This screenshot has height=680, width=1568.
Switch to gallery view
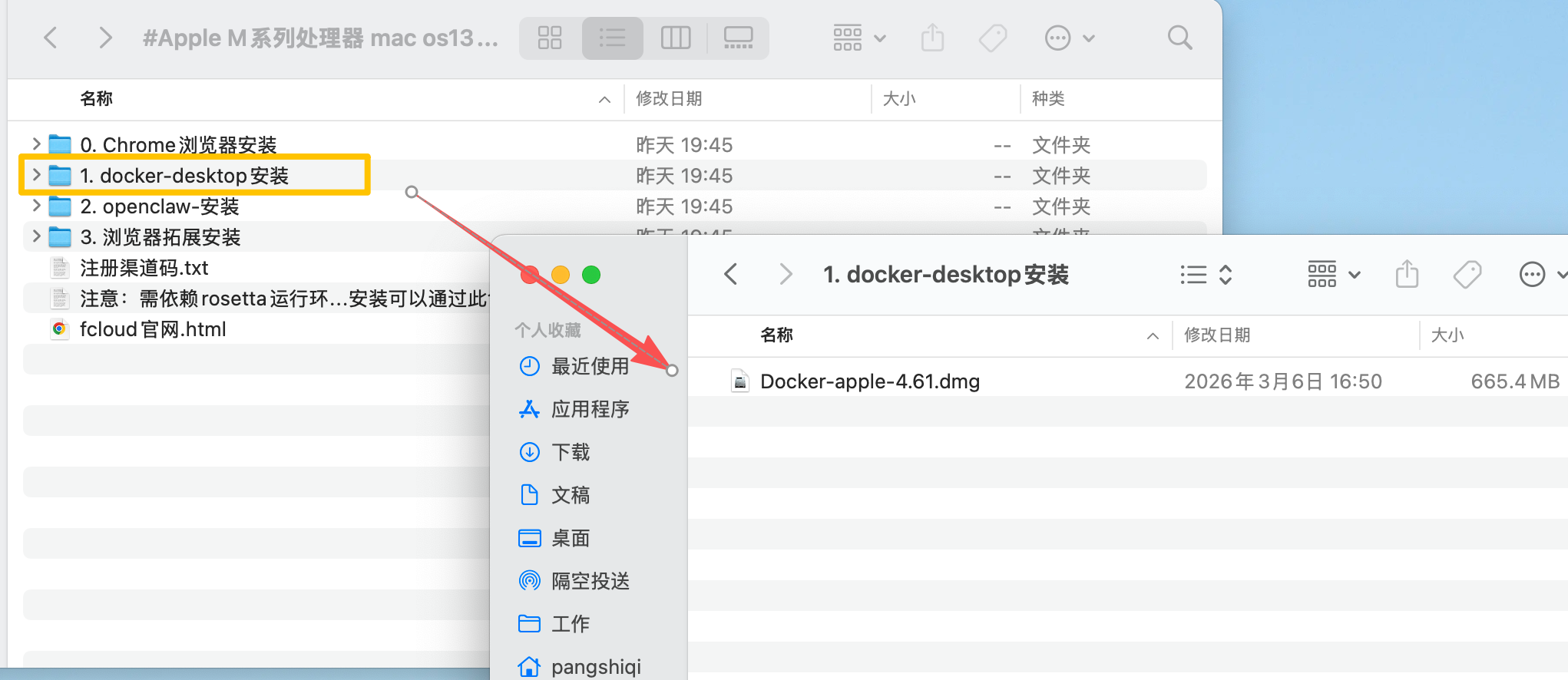(x=738, y=38)
